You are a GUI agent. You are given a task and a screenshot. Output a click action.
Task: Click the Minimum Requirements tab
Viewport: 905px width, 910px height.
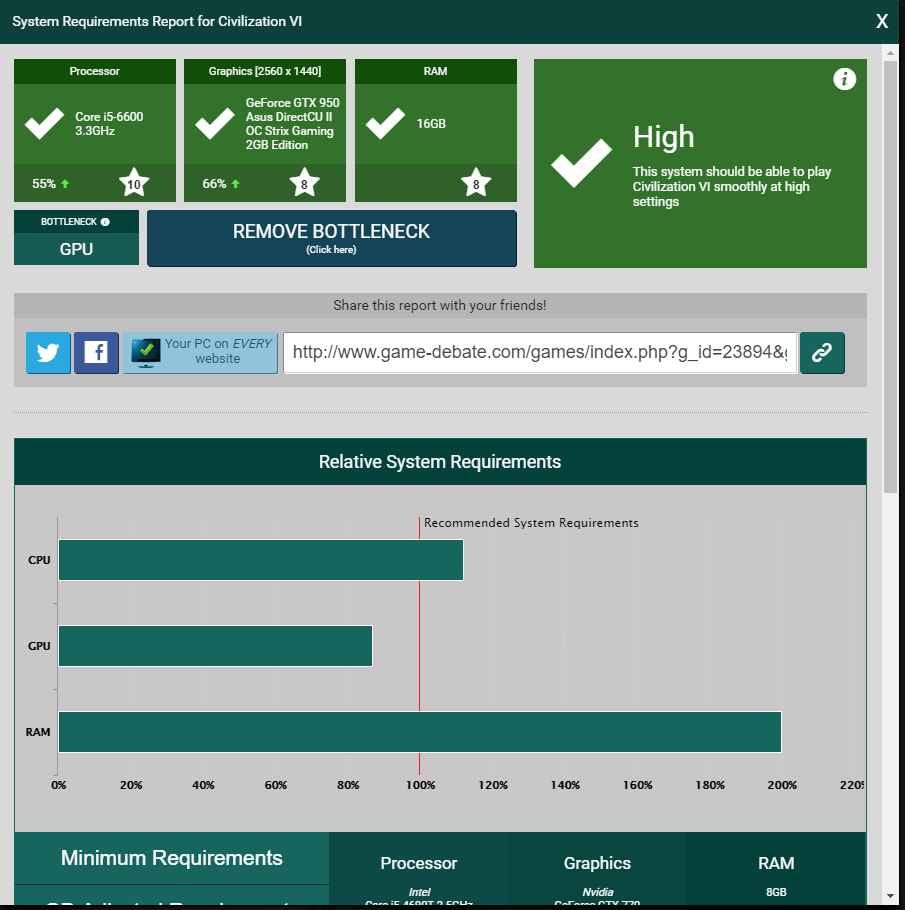(171, 858)
